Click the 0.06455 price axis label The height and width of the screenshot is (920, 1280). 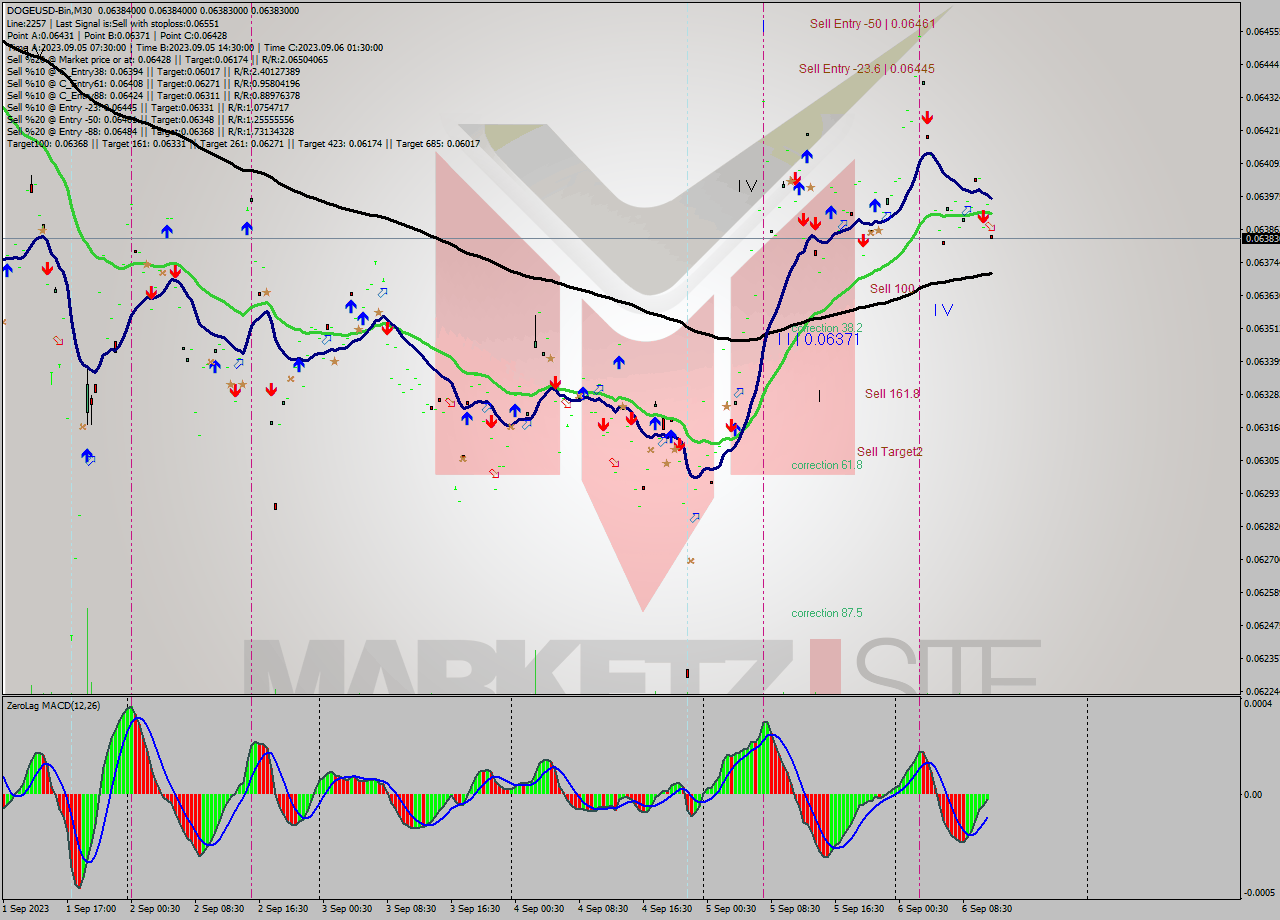1262,31
